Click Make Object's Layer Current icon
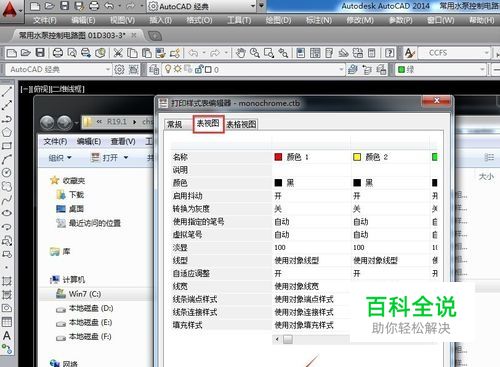 click(x=353, y=70)
